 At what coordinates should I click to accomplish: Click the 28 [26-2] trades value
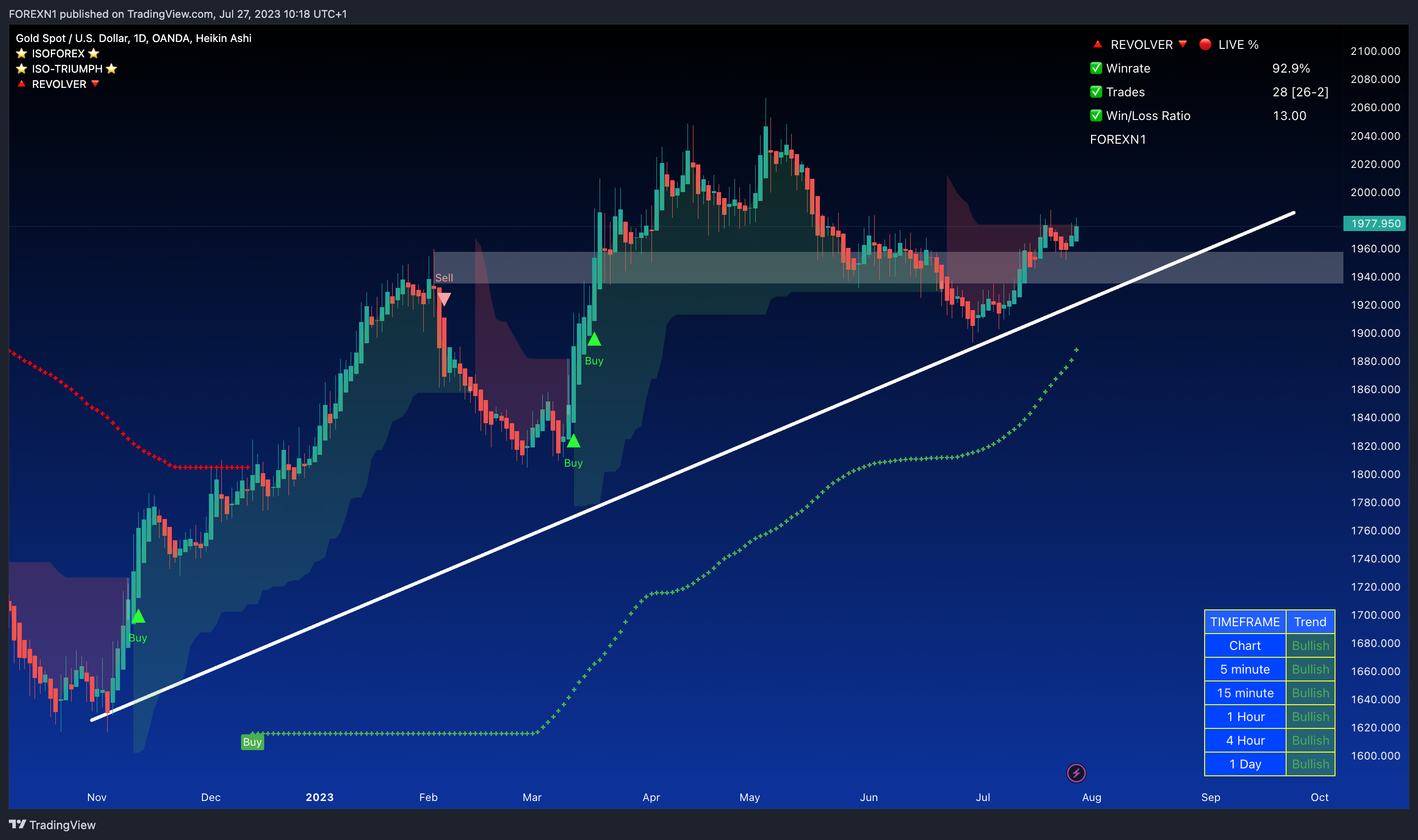(x=1300, y=92)
